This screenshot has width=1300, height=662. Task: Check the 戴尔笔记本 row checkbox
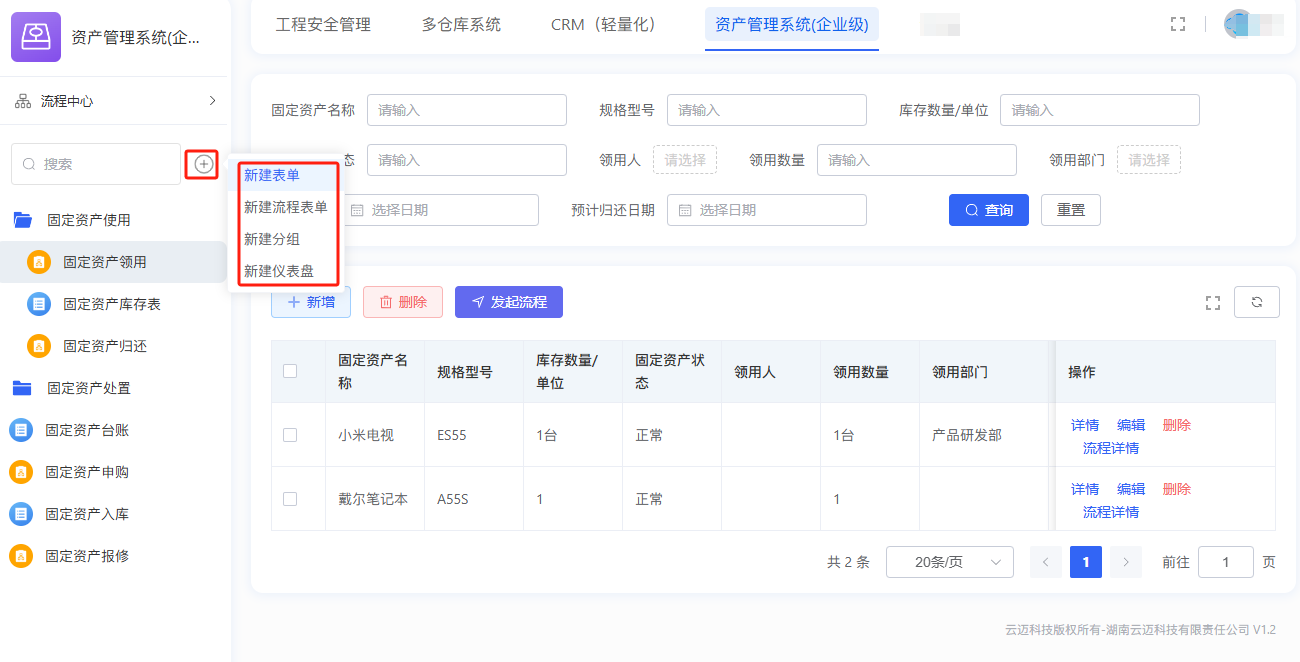(290, 499)
